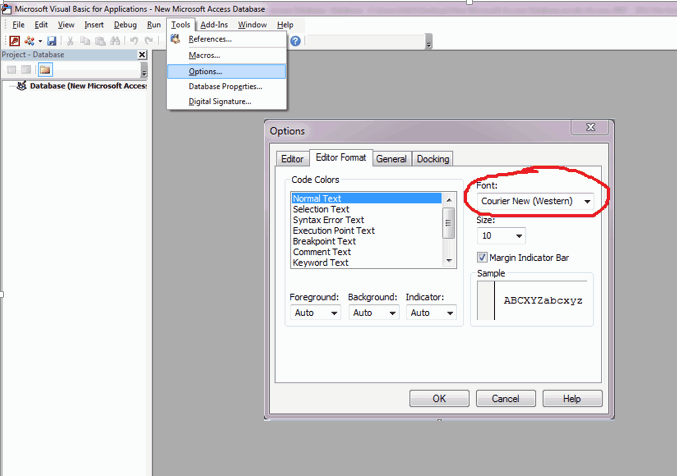Open the View menu
Image resolution: width=677 pixels, height=476 pixels.
click(66, 25)
